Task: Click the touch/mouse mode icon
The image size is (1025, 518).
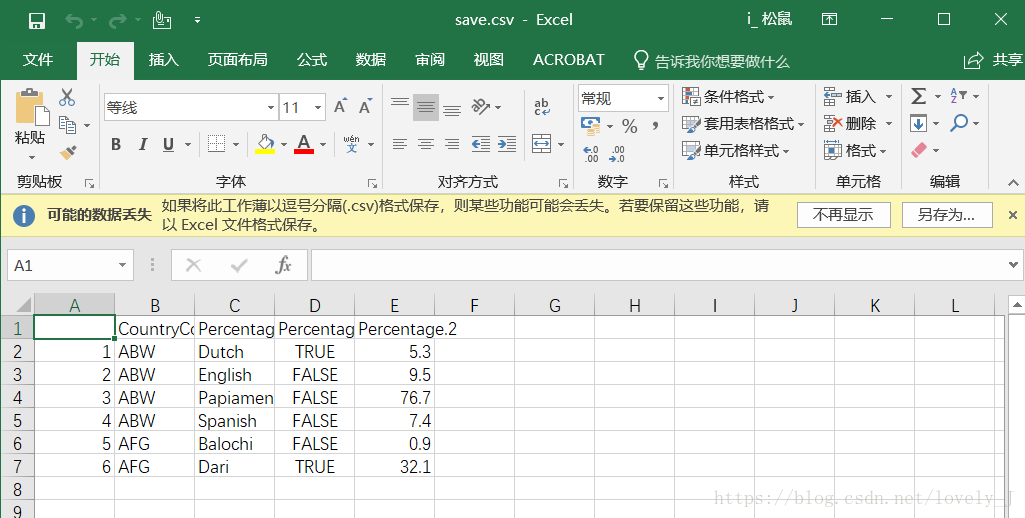Action: (x=161, y=20)
